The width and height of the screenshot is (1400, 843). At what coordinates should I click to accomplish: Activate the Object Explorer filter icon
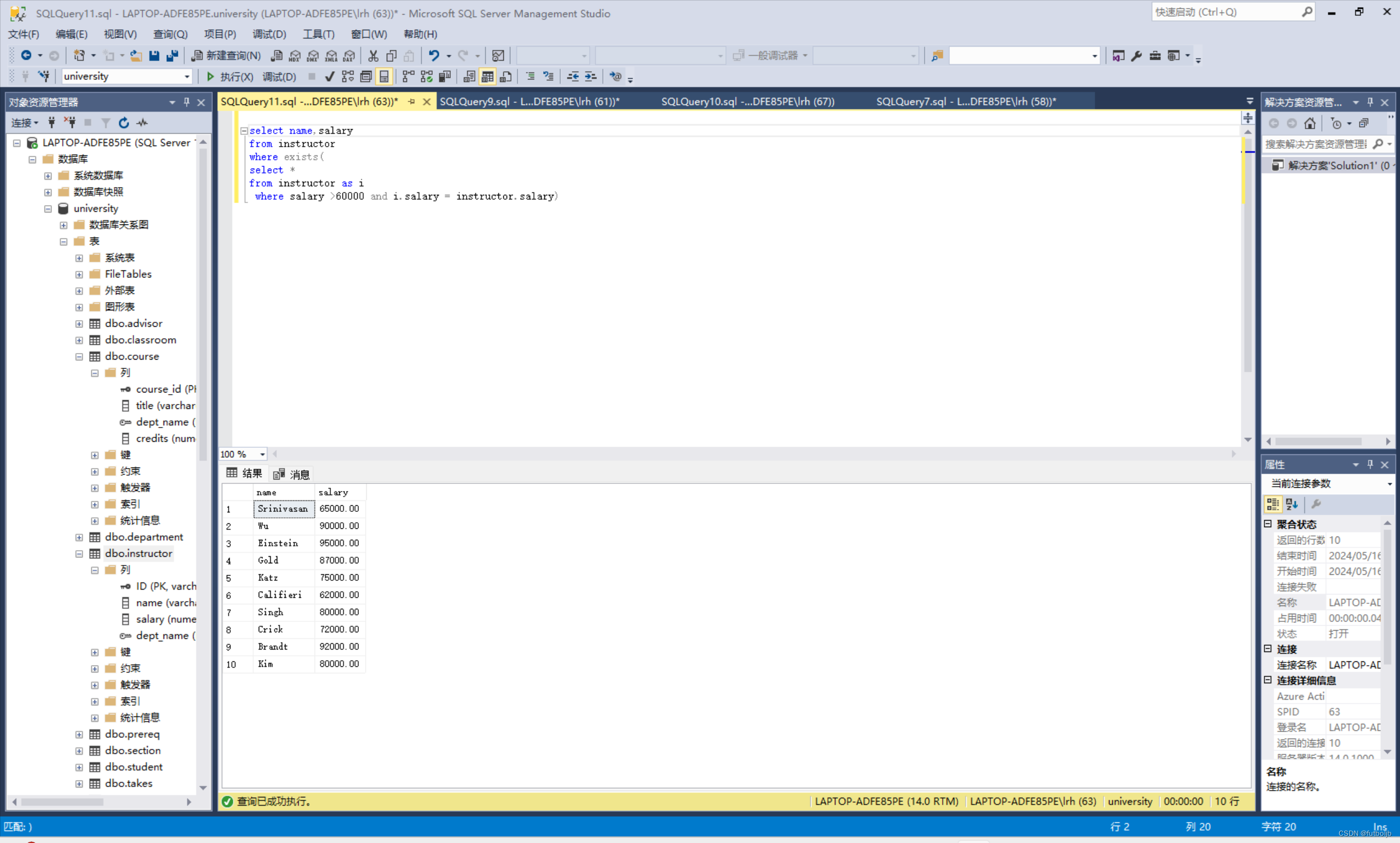tap(105, 123)
